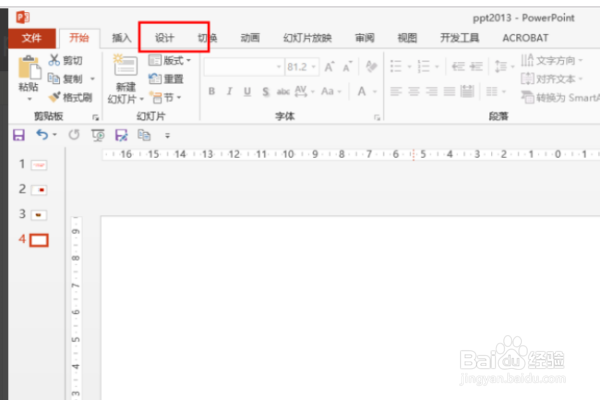This screenshot has height=400, width=600.
Task: Click the Start From Beginning slideshow icon
Action: [98, 135]
